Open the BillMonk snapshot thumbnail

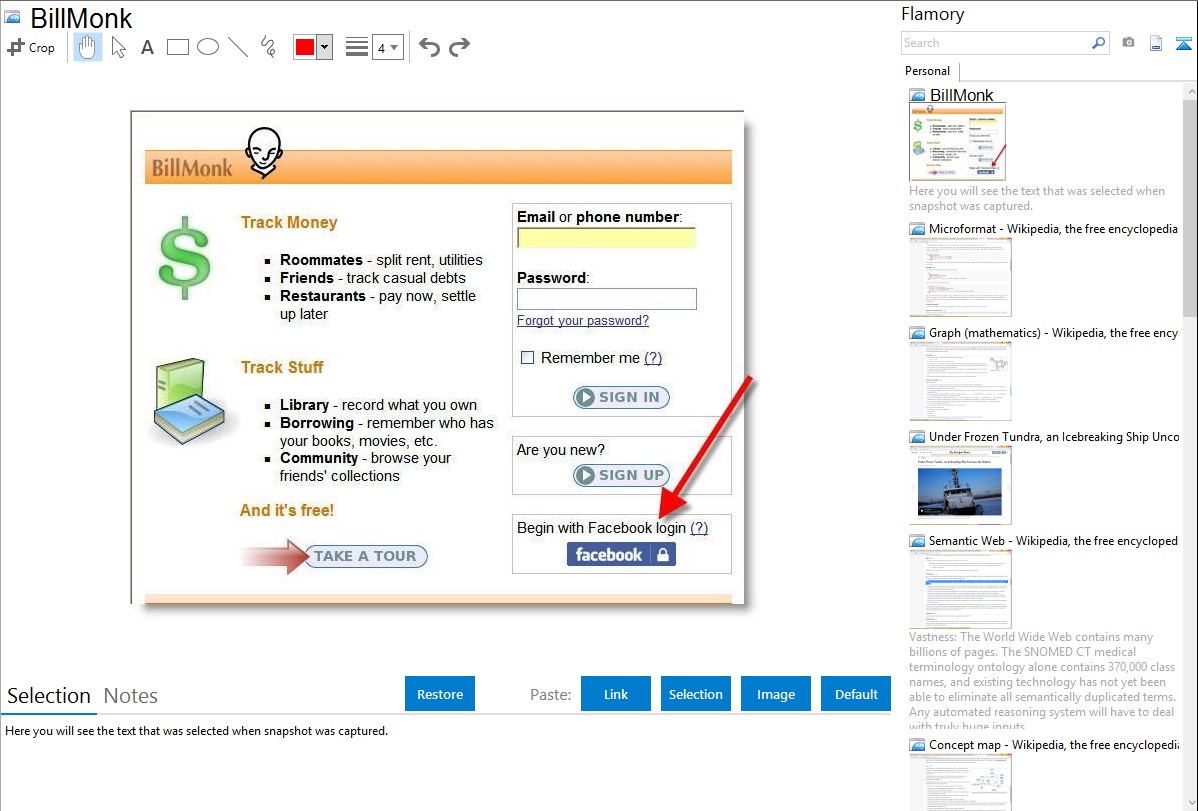(x=958, y=142)
